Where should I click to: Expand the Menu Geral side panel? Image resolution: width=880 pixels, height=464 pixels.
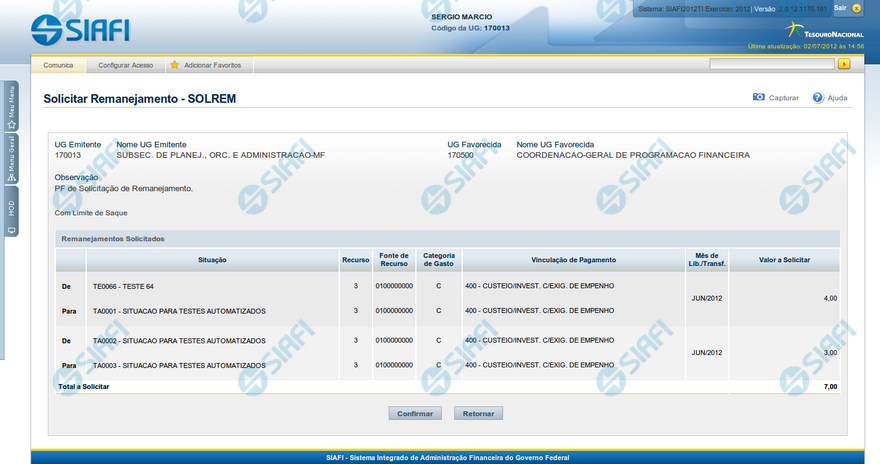pos(11,158)
